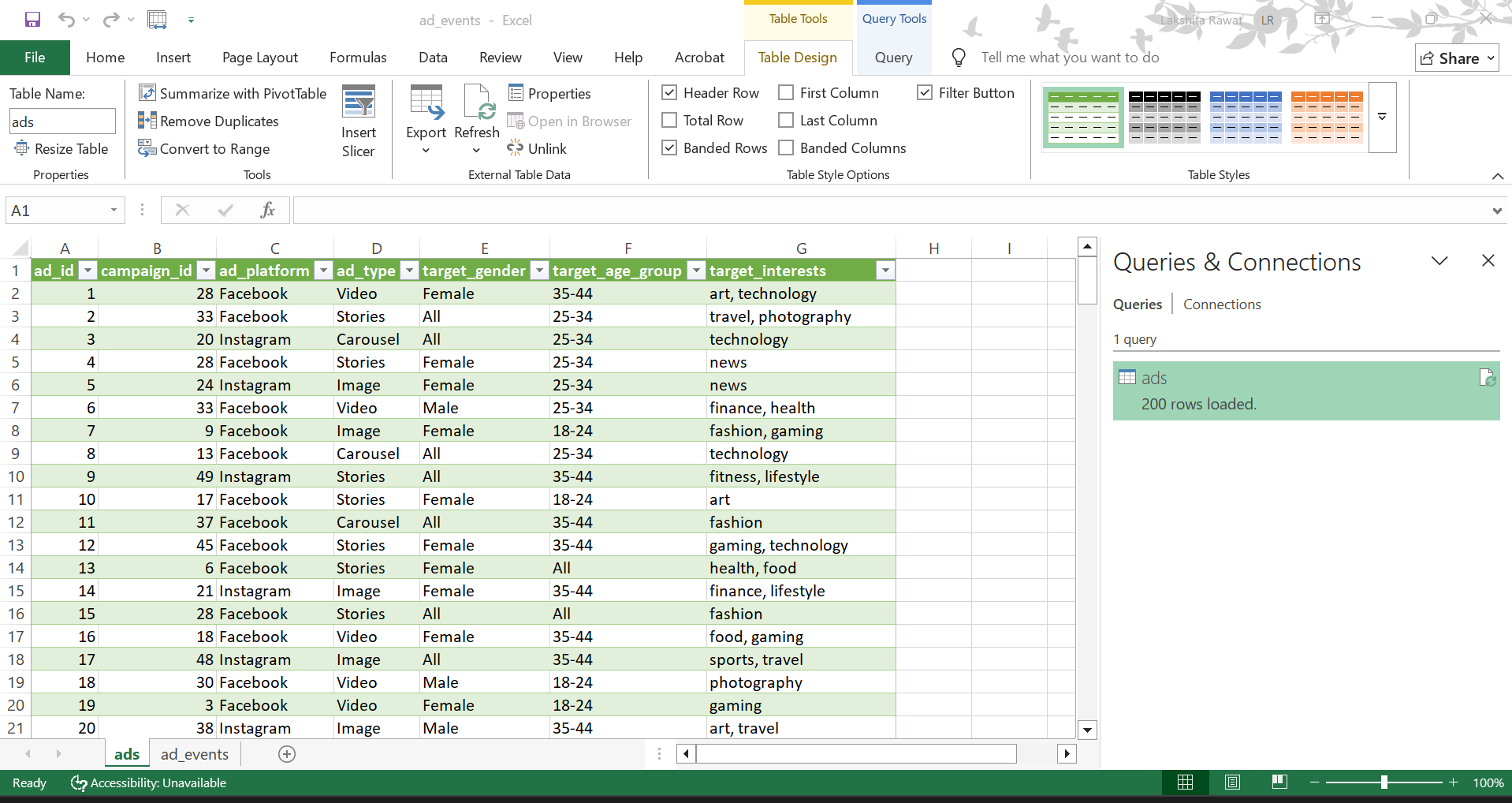This screenshot has height=803, width=1512.
Task: Enable the Total Row checkbox
Action: (x=669, y=120)
